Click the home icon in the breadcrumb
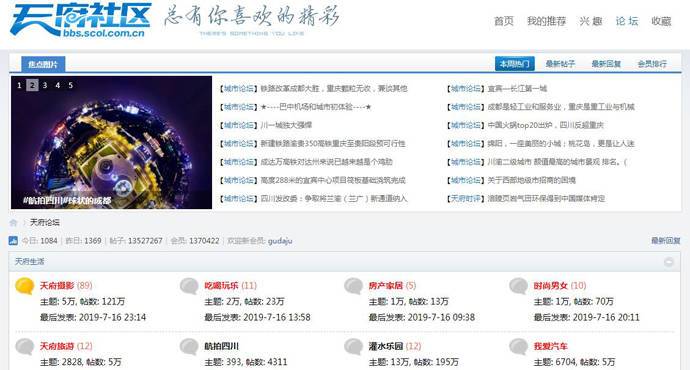Image resolution: width=690 pixels, height=370 pixels. coord(13,223)
